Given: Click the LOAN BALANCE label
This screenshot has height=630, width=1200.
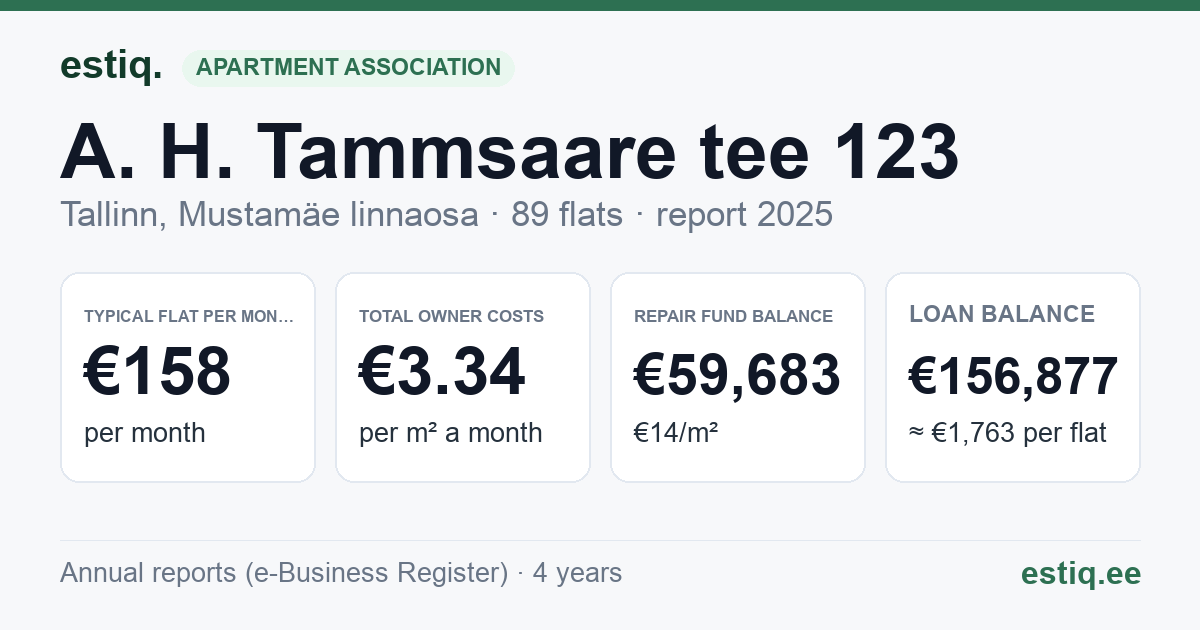Looking at the screenshot, I should click(x=1002, y=314).
